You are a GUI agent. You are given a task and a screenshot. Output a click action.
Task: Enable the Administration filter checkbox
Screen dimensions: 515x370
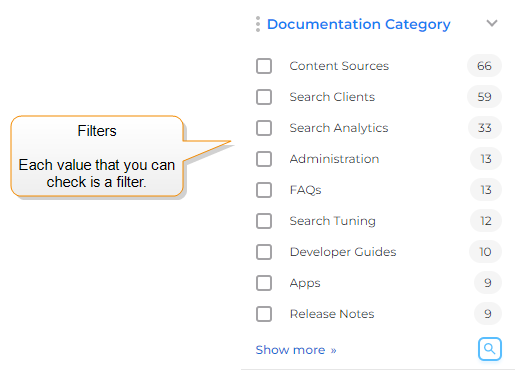264,159
